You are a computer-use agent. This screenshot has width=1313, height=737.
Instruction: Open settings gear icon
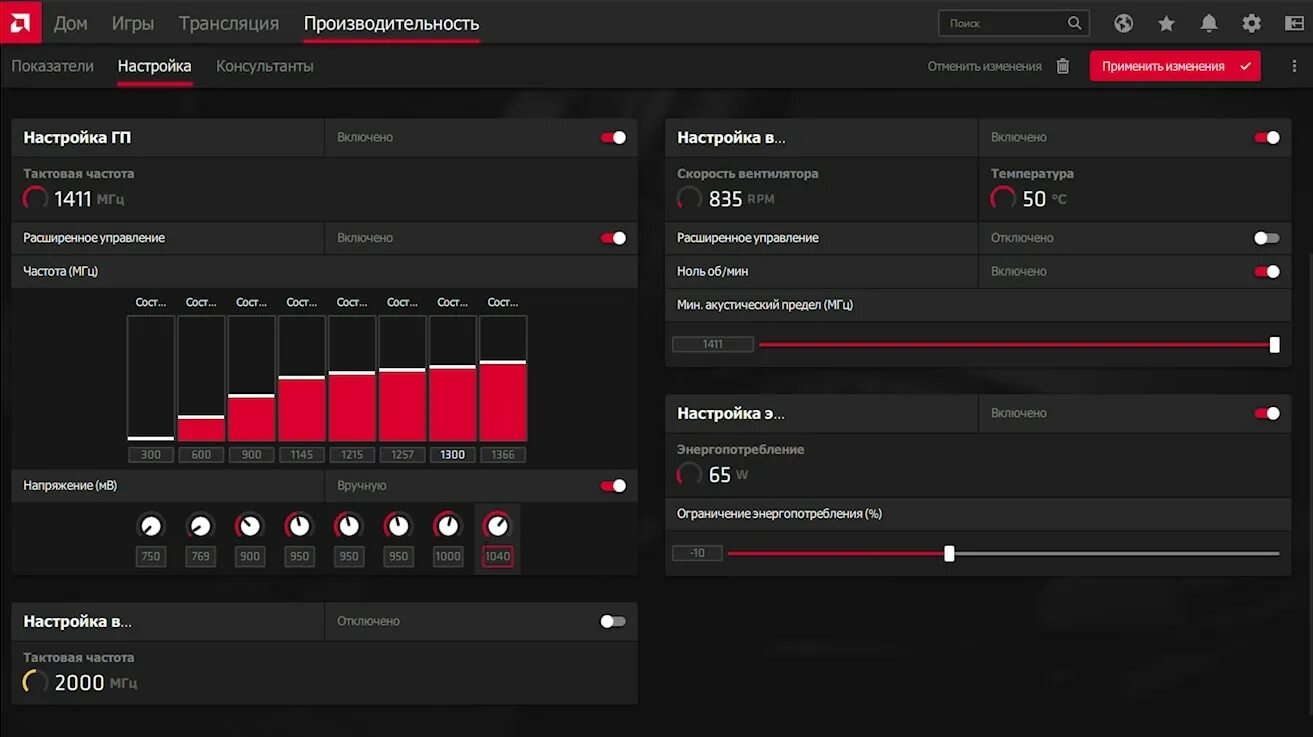click(x=1251, y=23)
